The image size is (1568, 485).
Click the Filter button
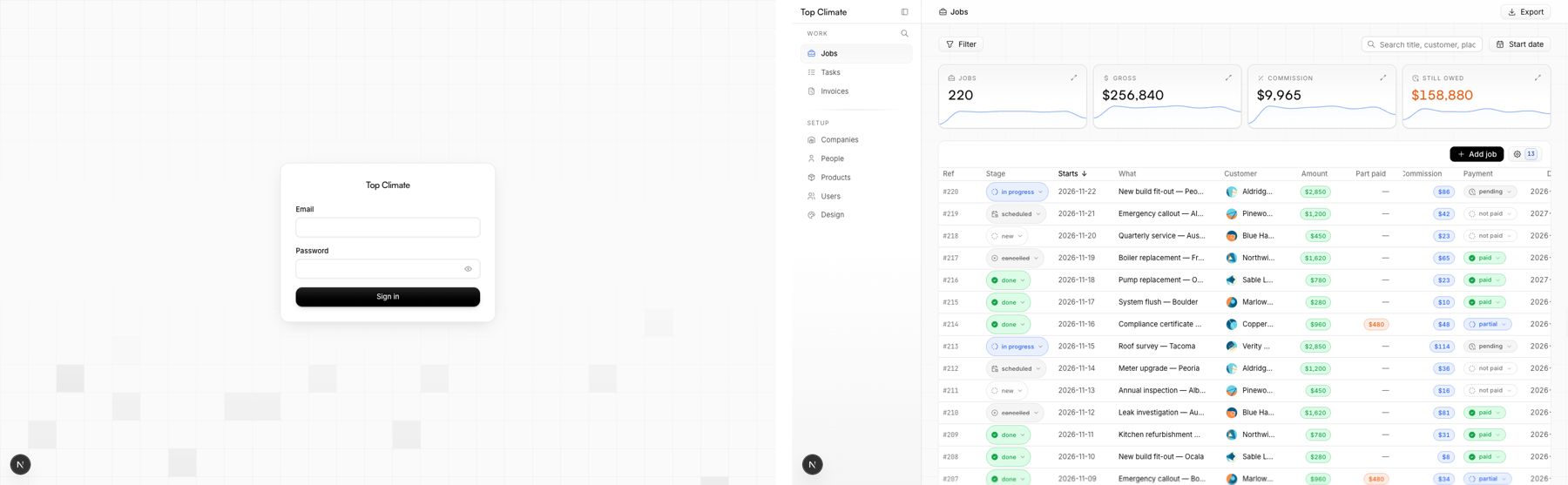[x=961, y=44]
